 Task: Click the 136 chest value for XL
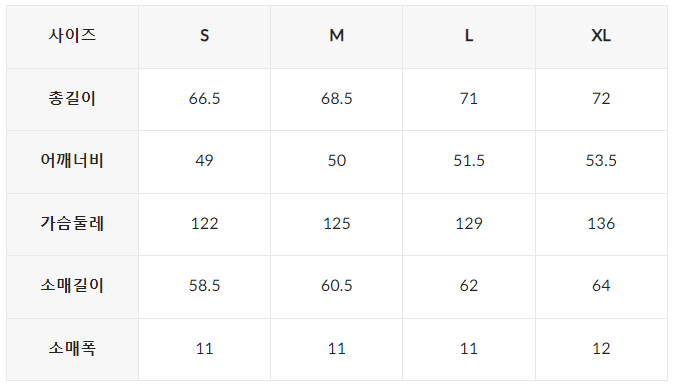click(601, 224)
